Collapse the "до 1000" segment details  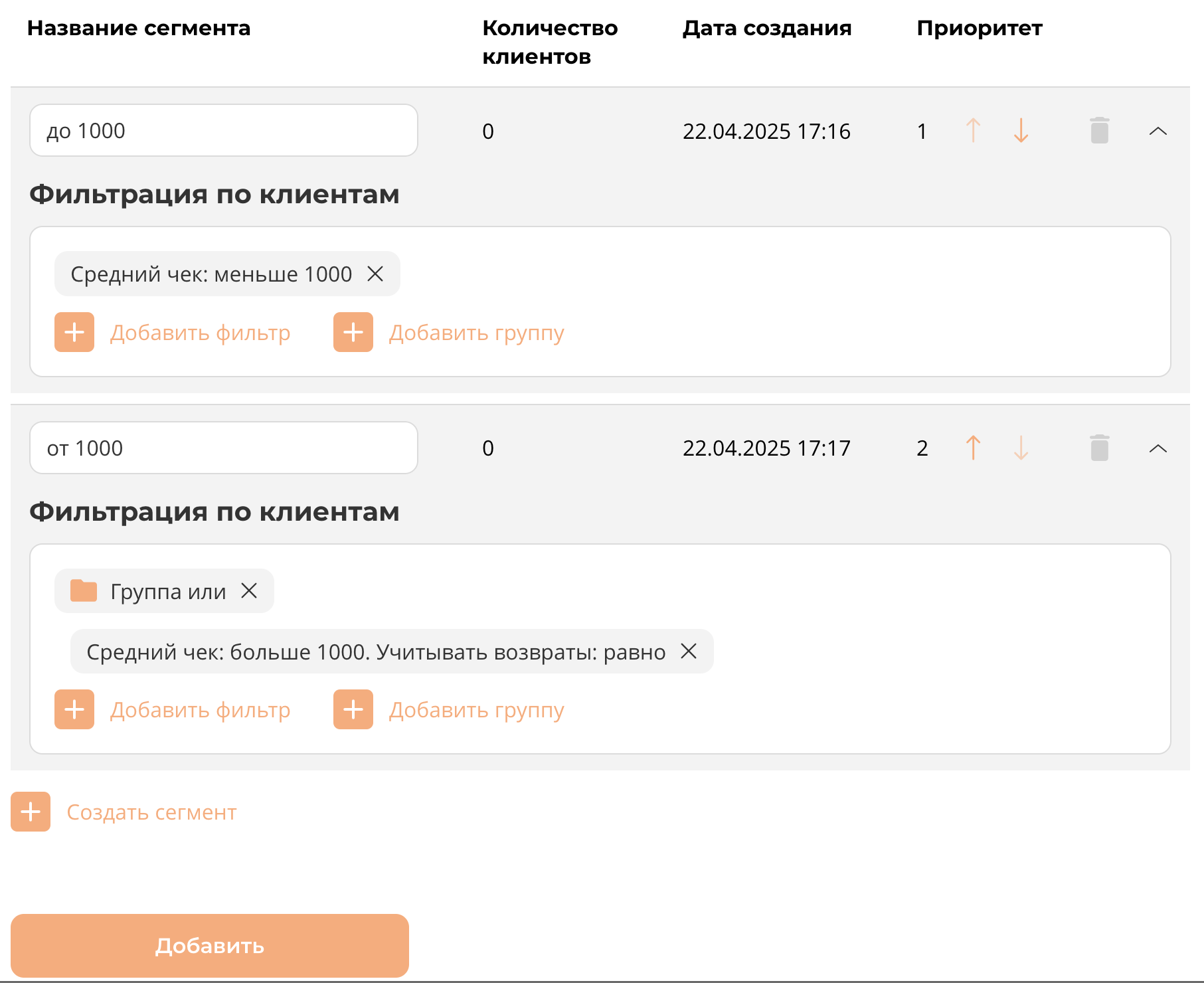click(x=1158, y=132)
